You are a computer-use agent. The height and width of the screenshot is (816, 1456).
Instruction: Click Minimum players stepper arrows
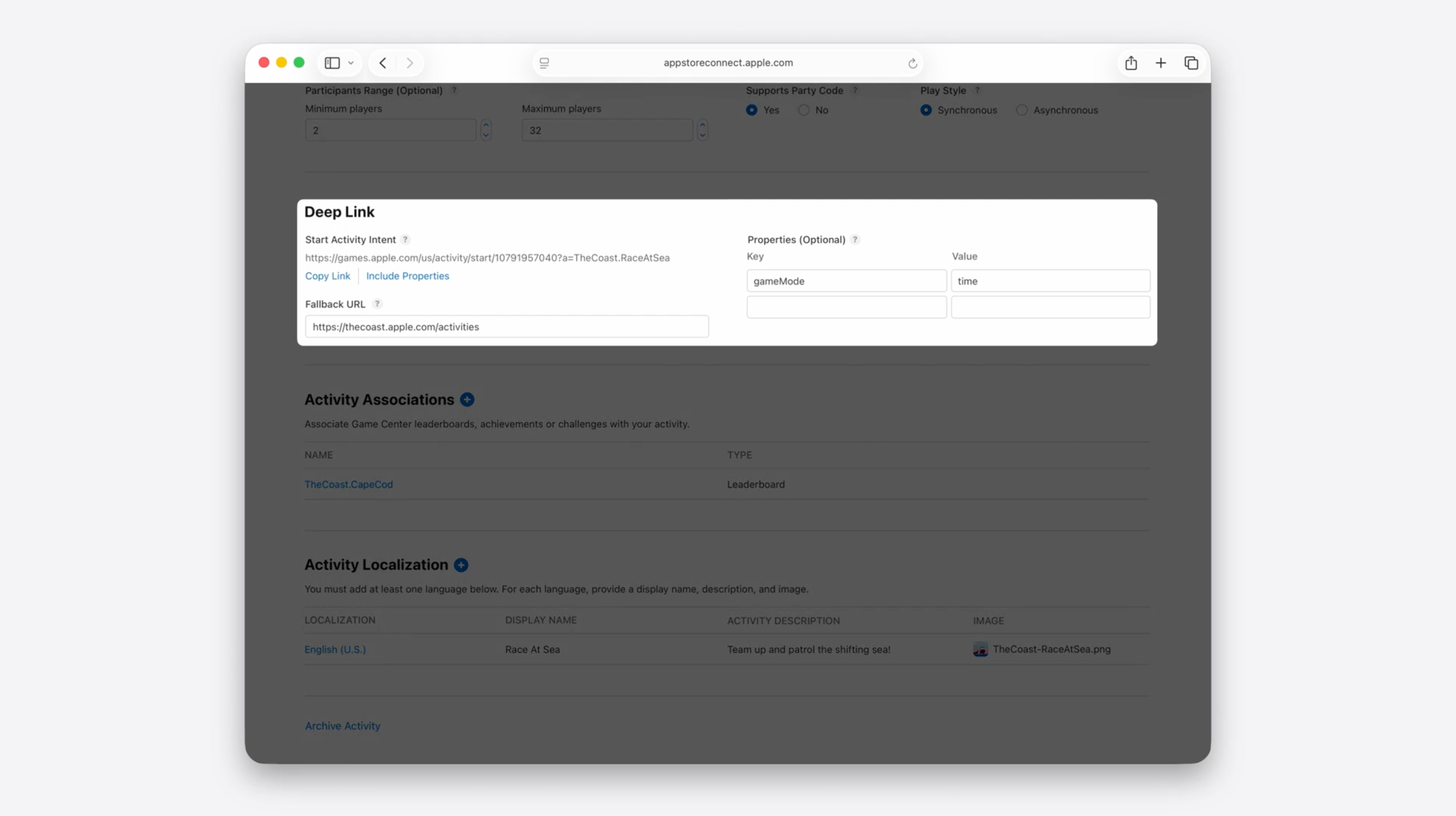[485, 130]
